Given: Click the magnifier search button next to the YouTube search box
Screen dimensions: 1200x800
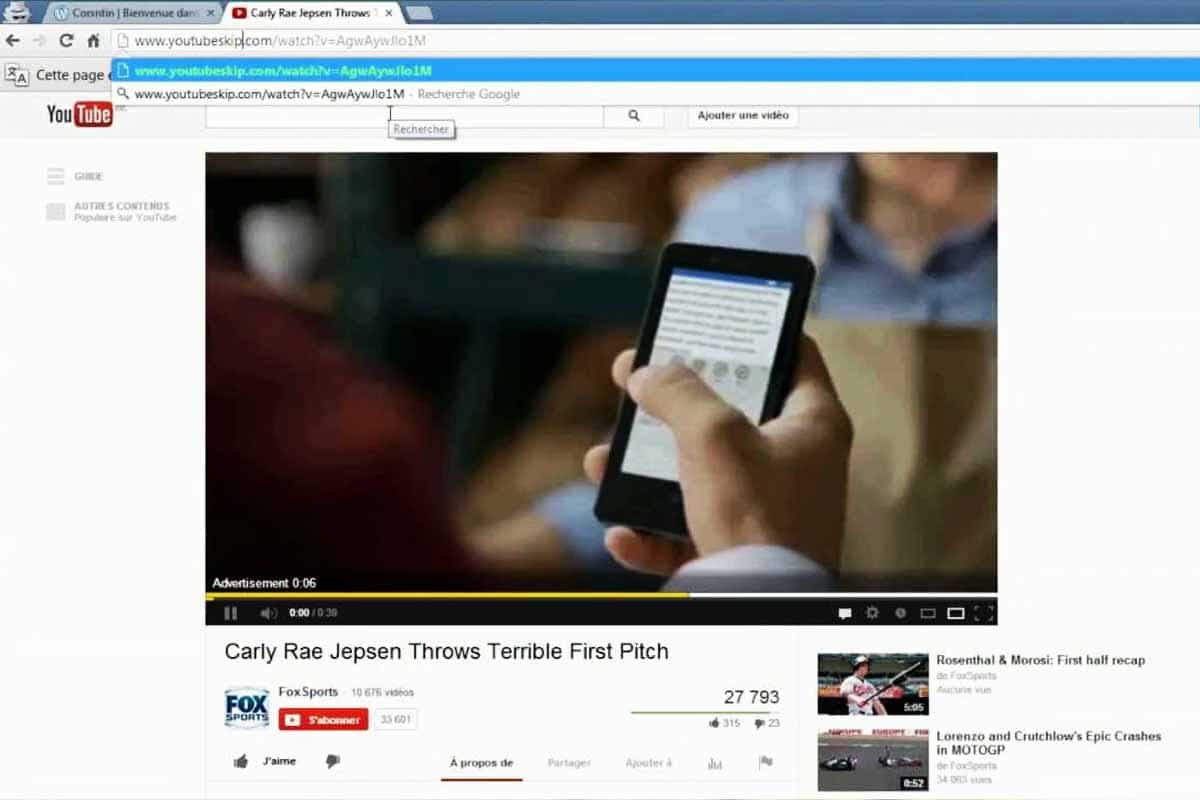Looking at the screenshot, I should coord(634,115).
